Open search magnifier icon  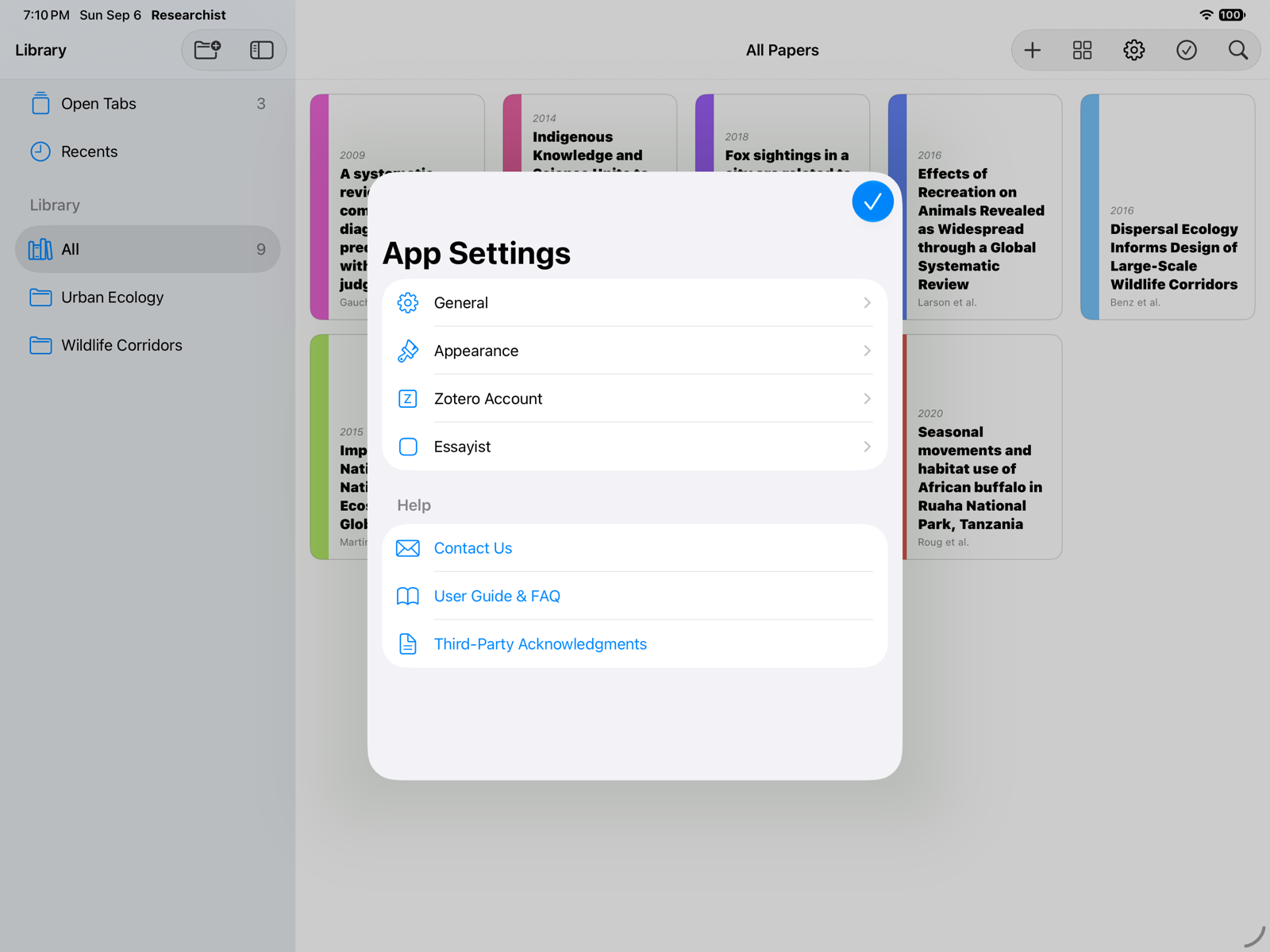pos(1237,50)
